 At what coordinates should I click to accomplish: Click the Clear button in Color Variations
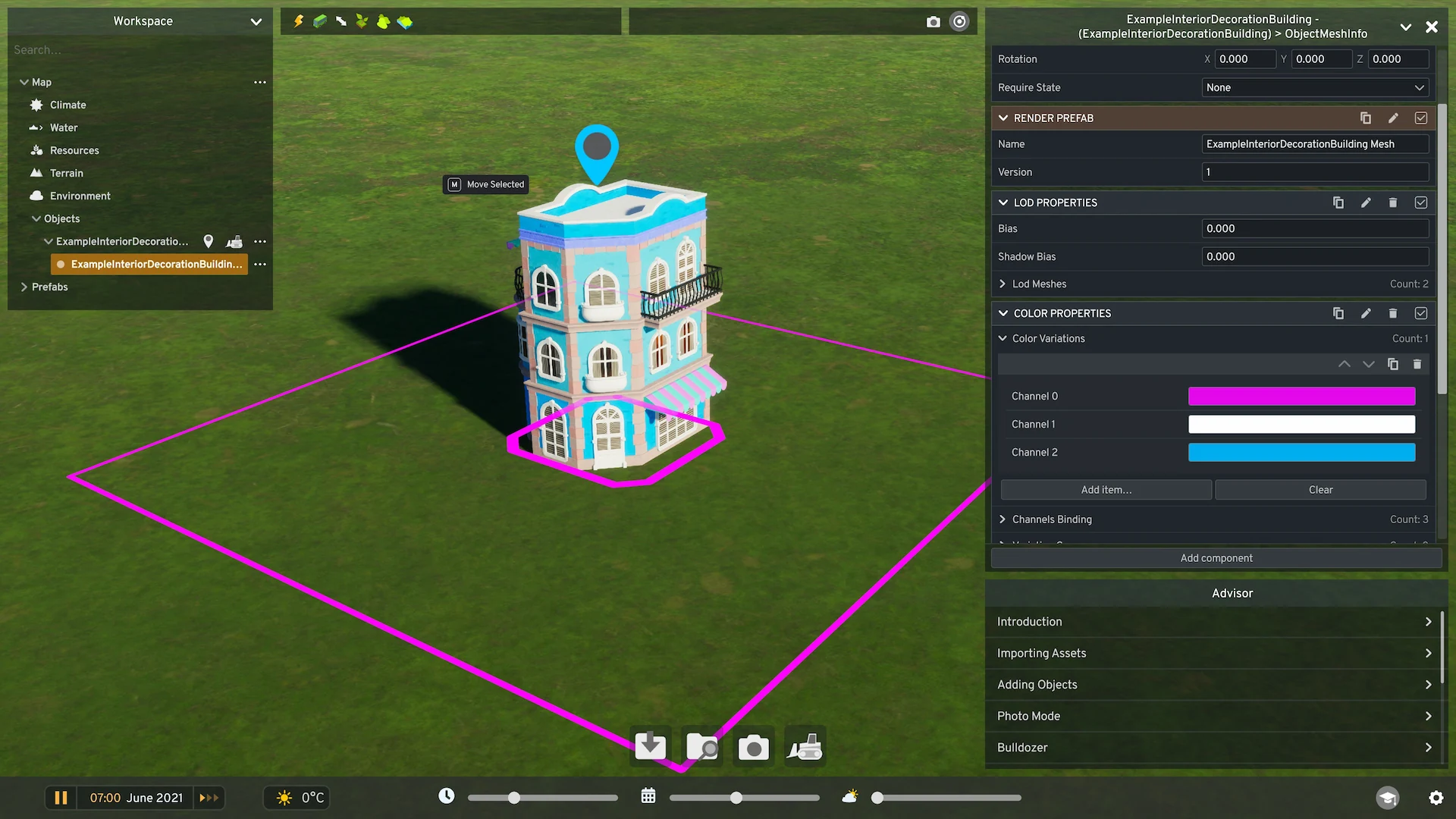pos(1320,490)
